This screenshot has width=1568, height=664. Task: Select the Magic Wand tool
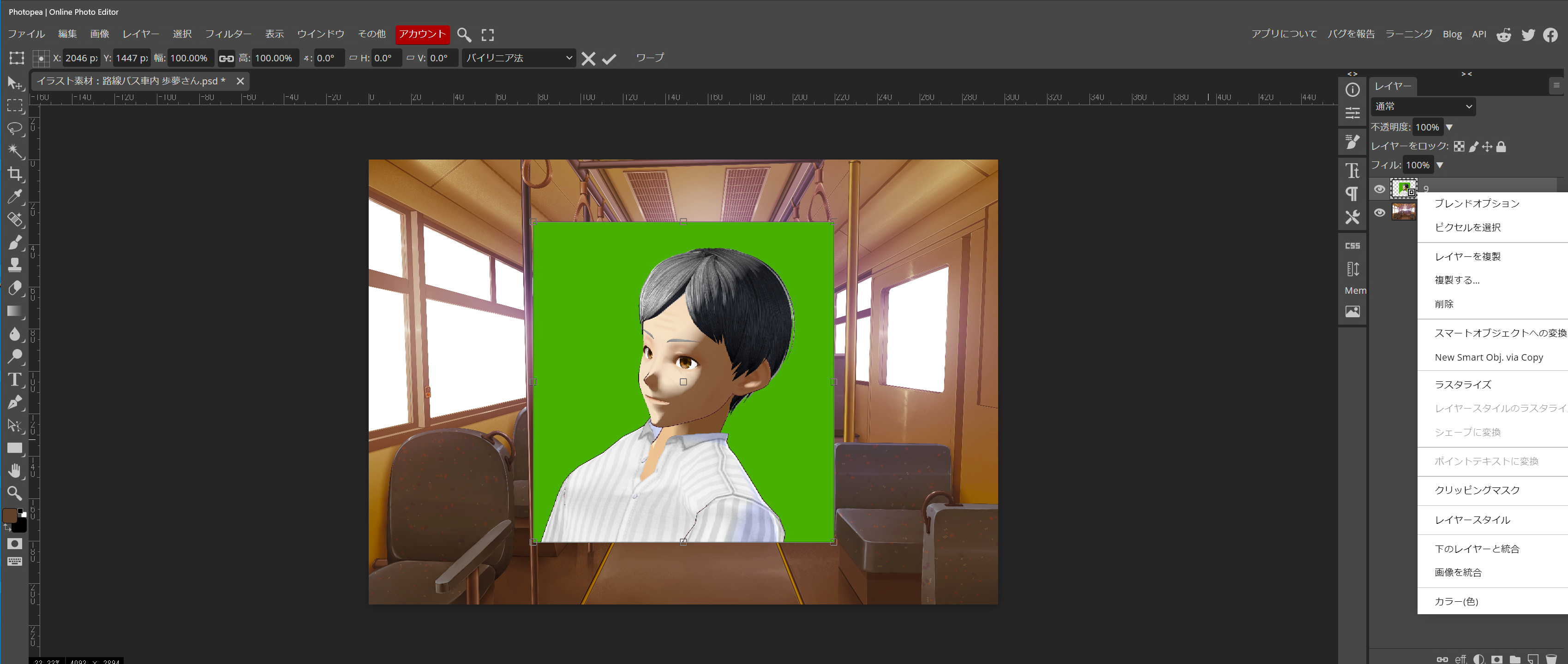click(x=15, y=151)
